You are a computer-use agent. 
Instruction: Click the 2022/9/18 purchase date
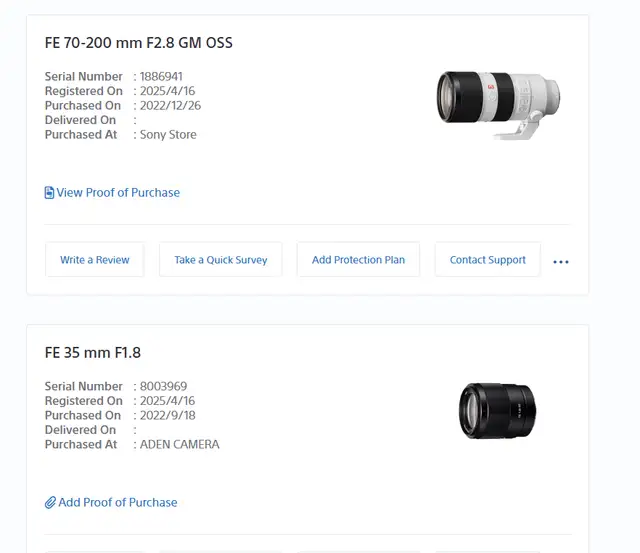[x=168, y=415]
